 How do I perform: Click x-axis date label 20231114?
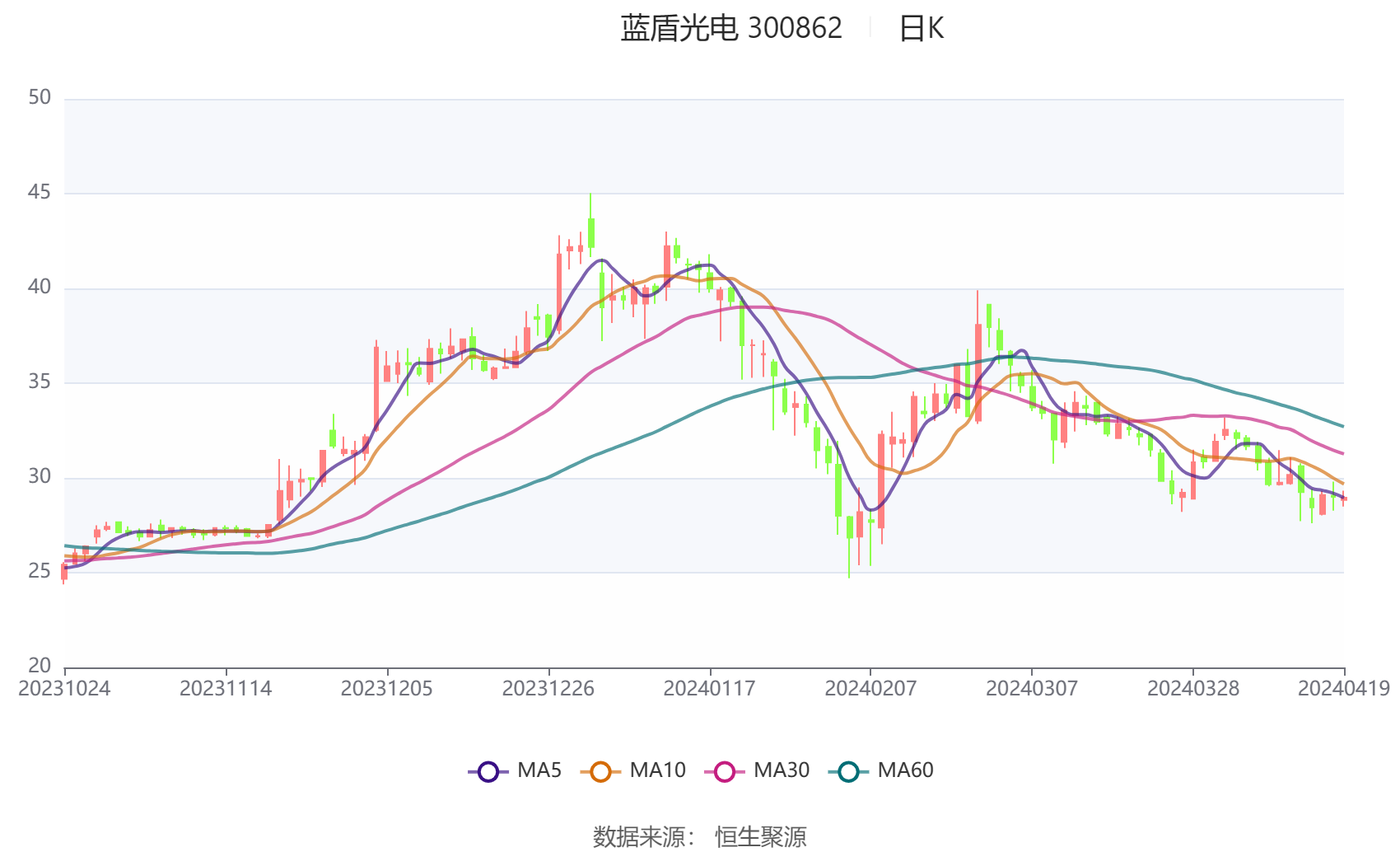click(226, 689)
